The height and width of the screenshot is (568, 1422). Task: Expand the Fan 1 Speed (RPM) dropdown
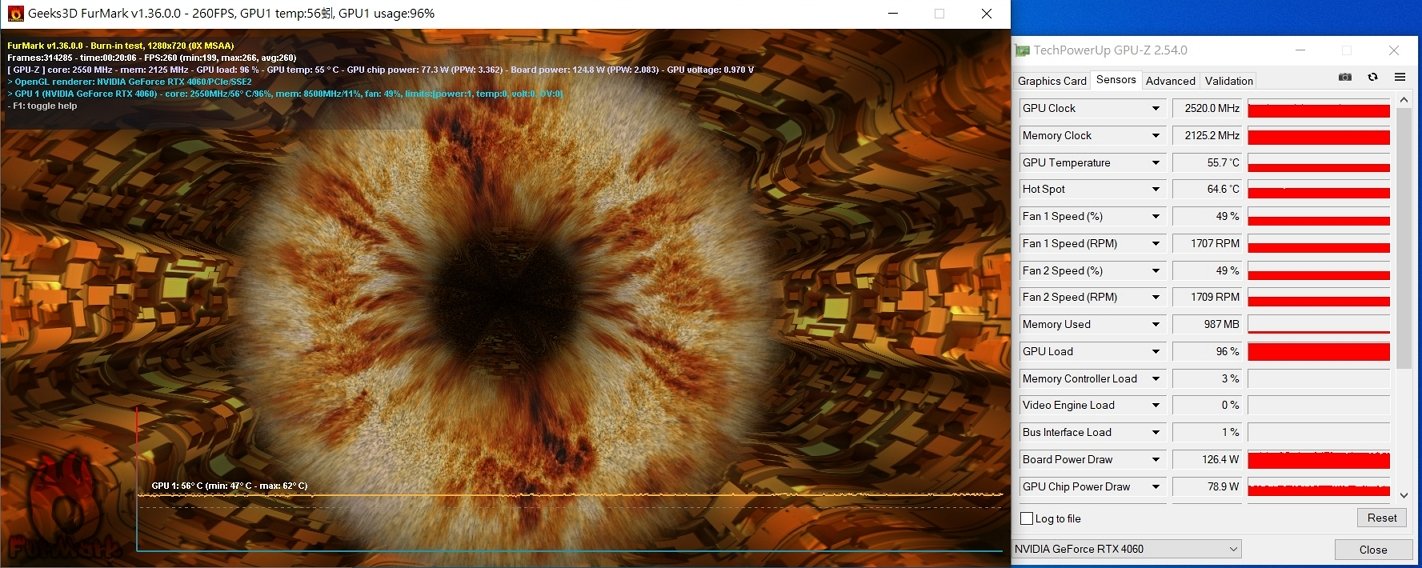1156,243
